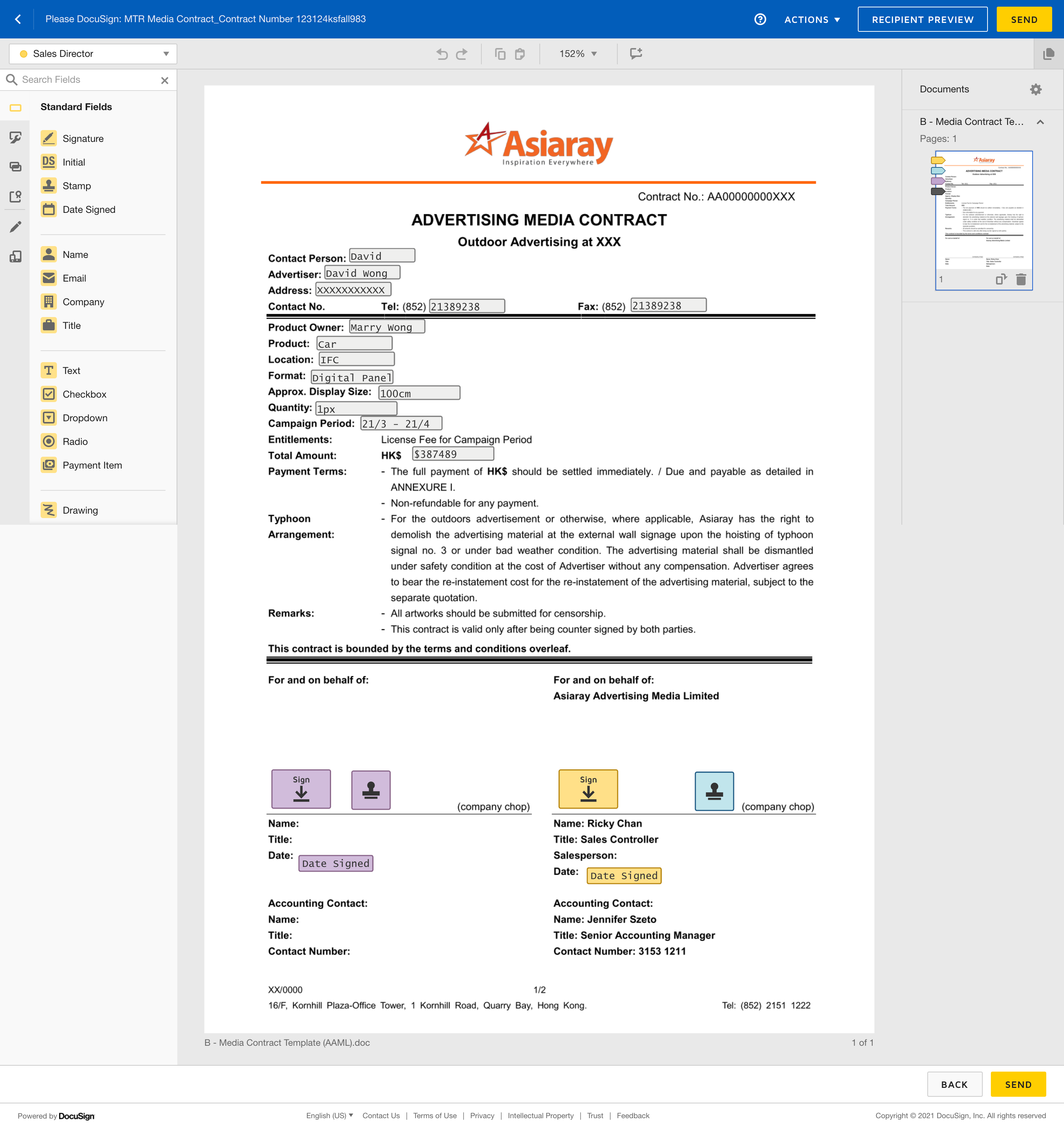Redo the last action
Image resolution: width=1064 pixels, height=1130 pixels.
point(462,54)
